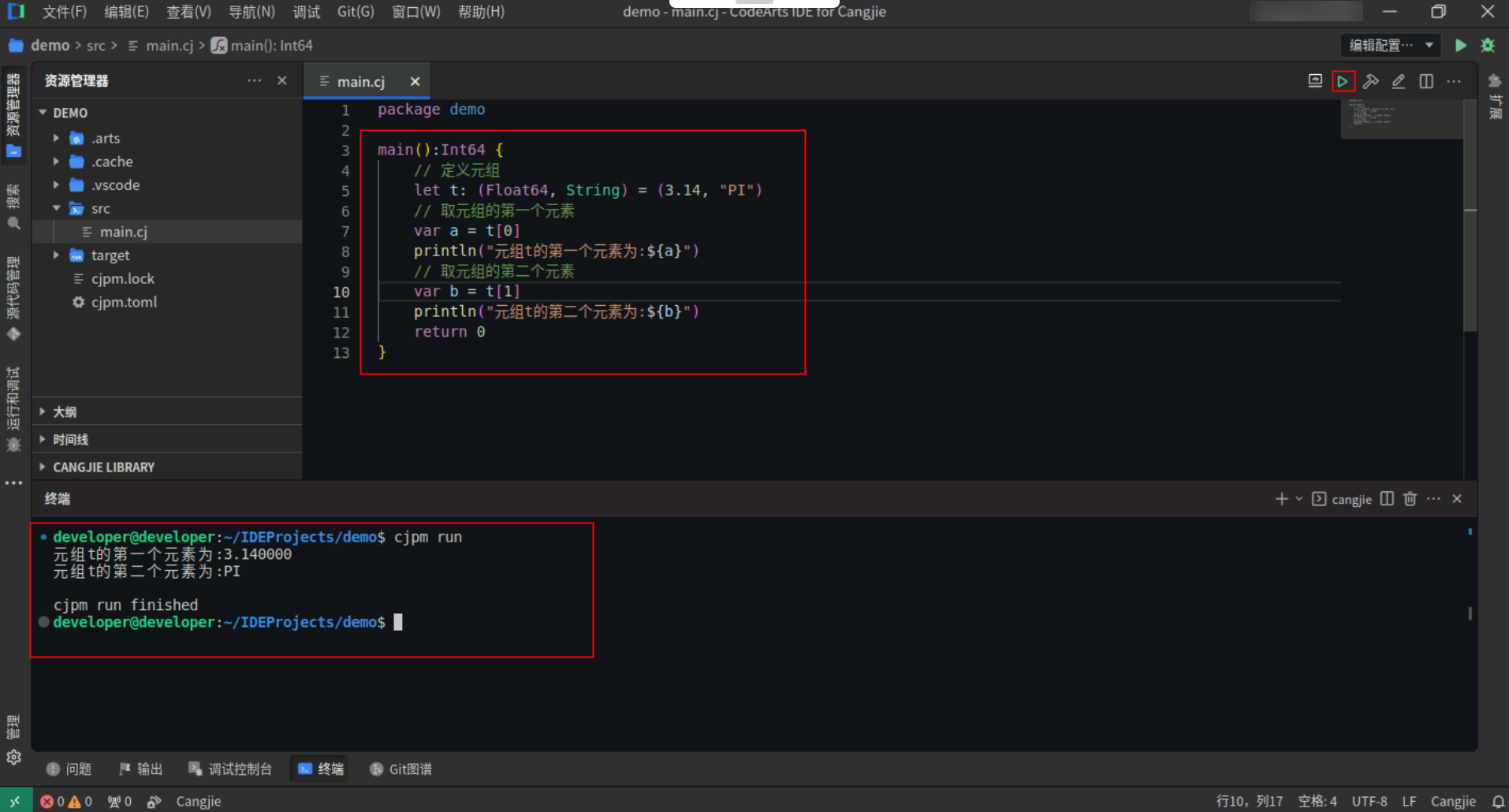Expand the CANGJIE LIBRARY section

[166, 467]
